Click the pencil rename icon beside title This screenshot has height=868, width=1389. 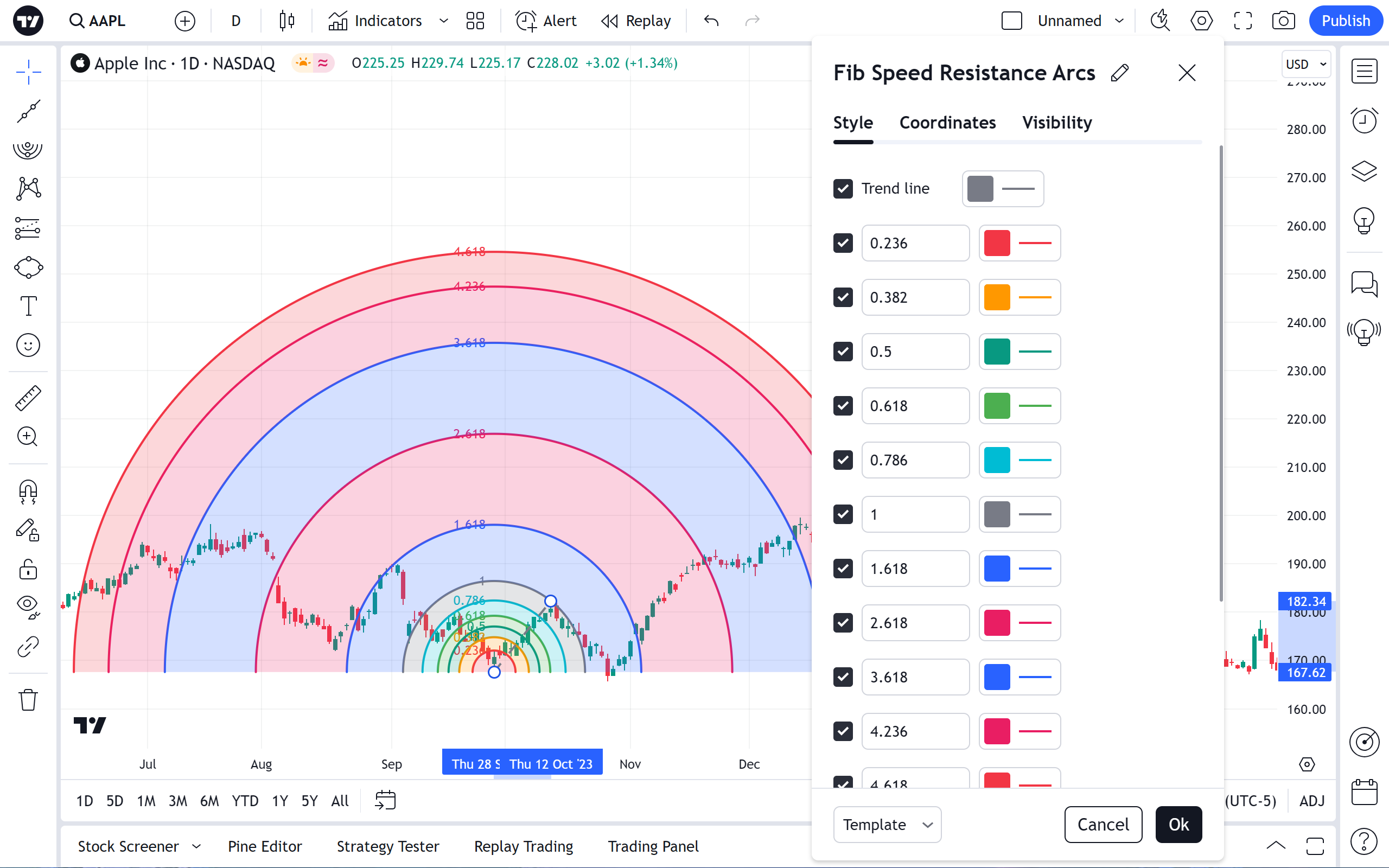(1120, 73)
